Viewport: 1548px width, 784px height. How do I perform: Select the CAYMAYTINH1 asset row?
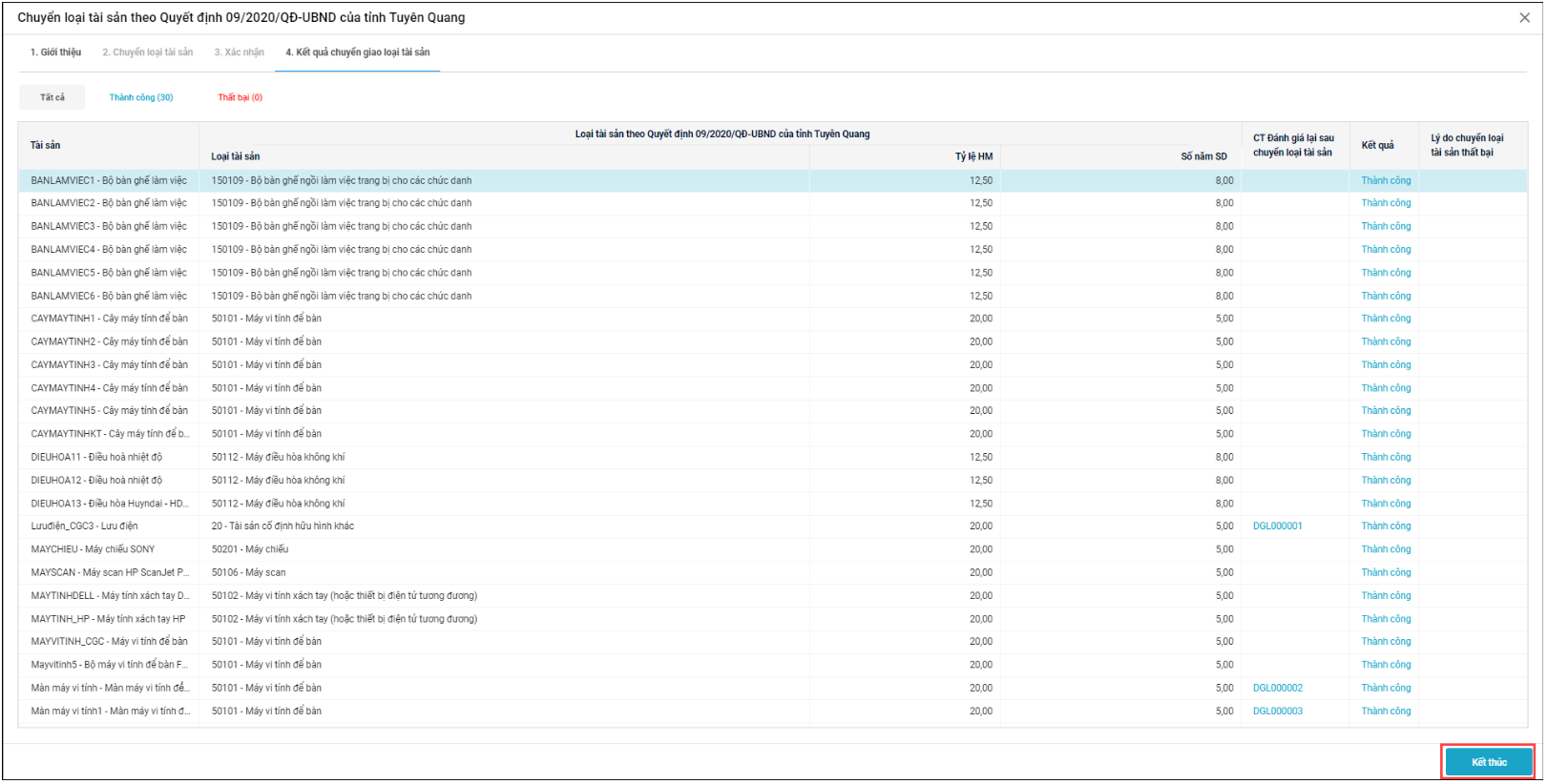[773, 319]
